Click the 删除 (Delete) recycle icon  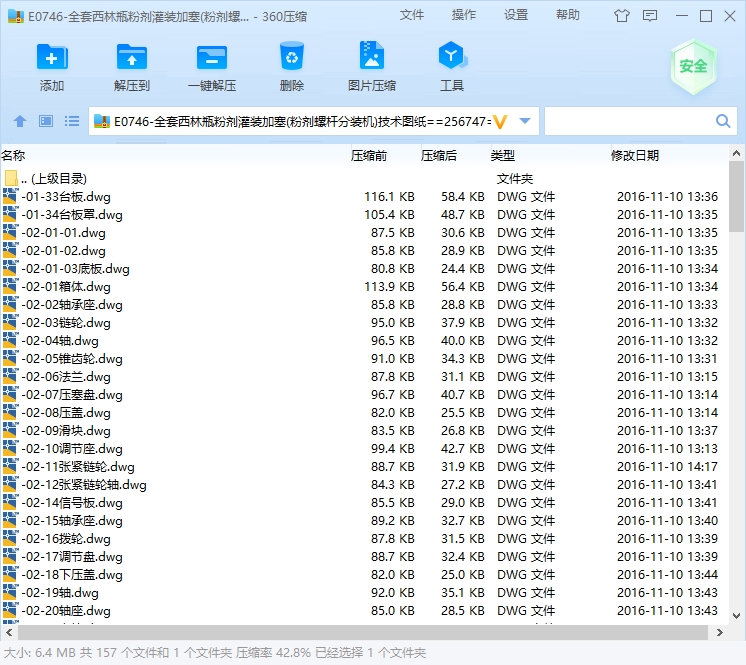[292, 58]
